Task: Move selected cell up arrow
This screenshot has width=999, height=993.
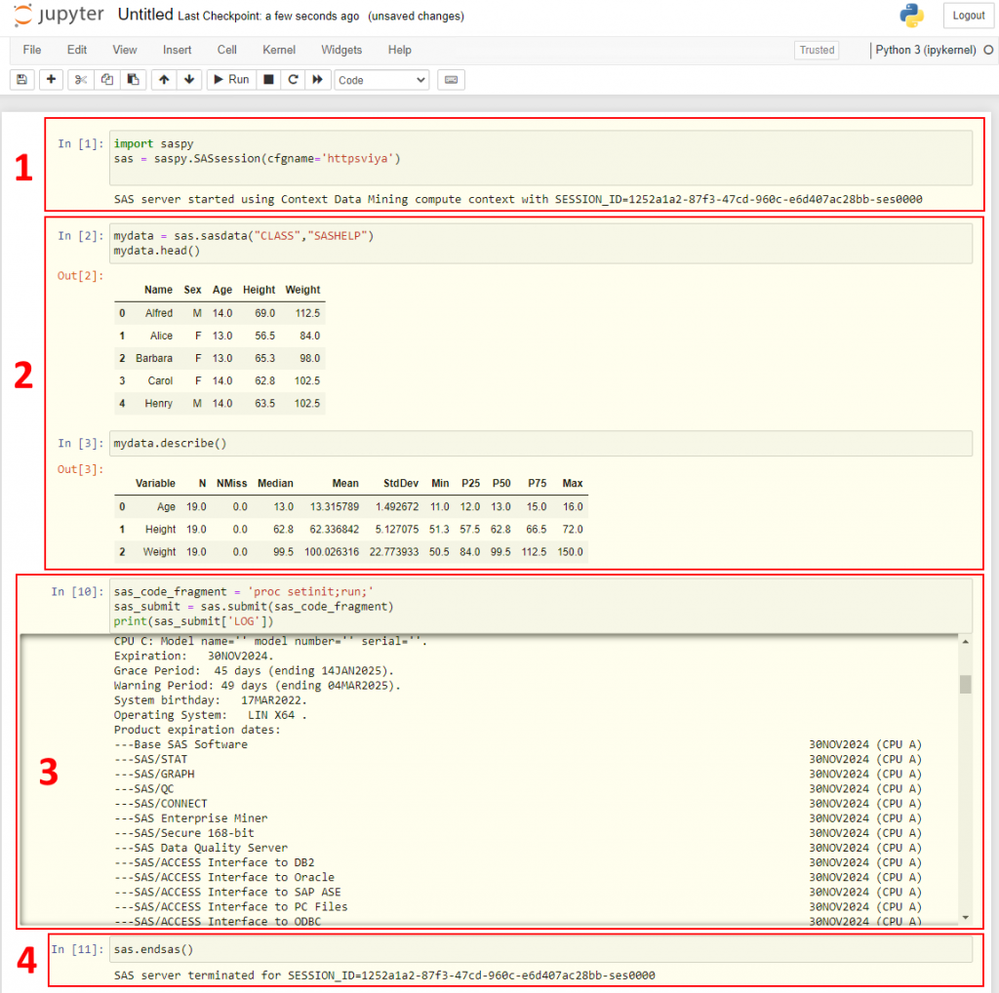Action: 164,80
